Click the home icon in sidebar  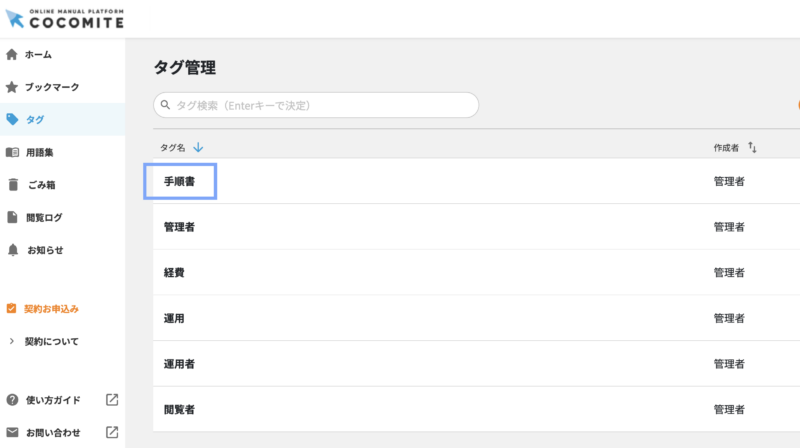(x=12, y=54)
